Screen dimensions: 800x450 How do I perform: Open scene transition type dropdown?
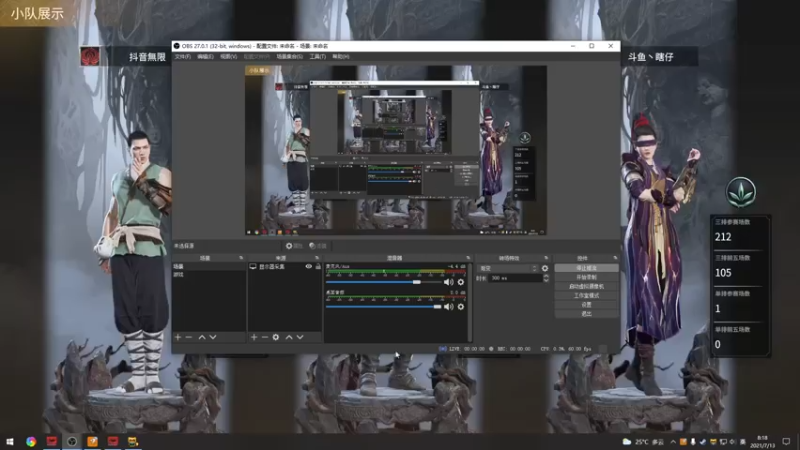508,268
